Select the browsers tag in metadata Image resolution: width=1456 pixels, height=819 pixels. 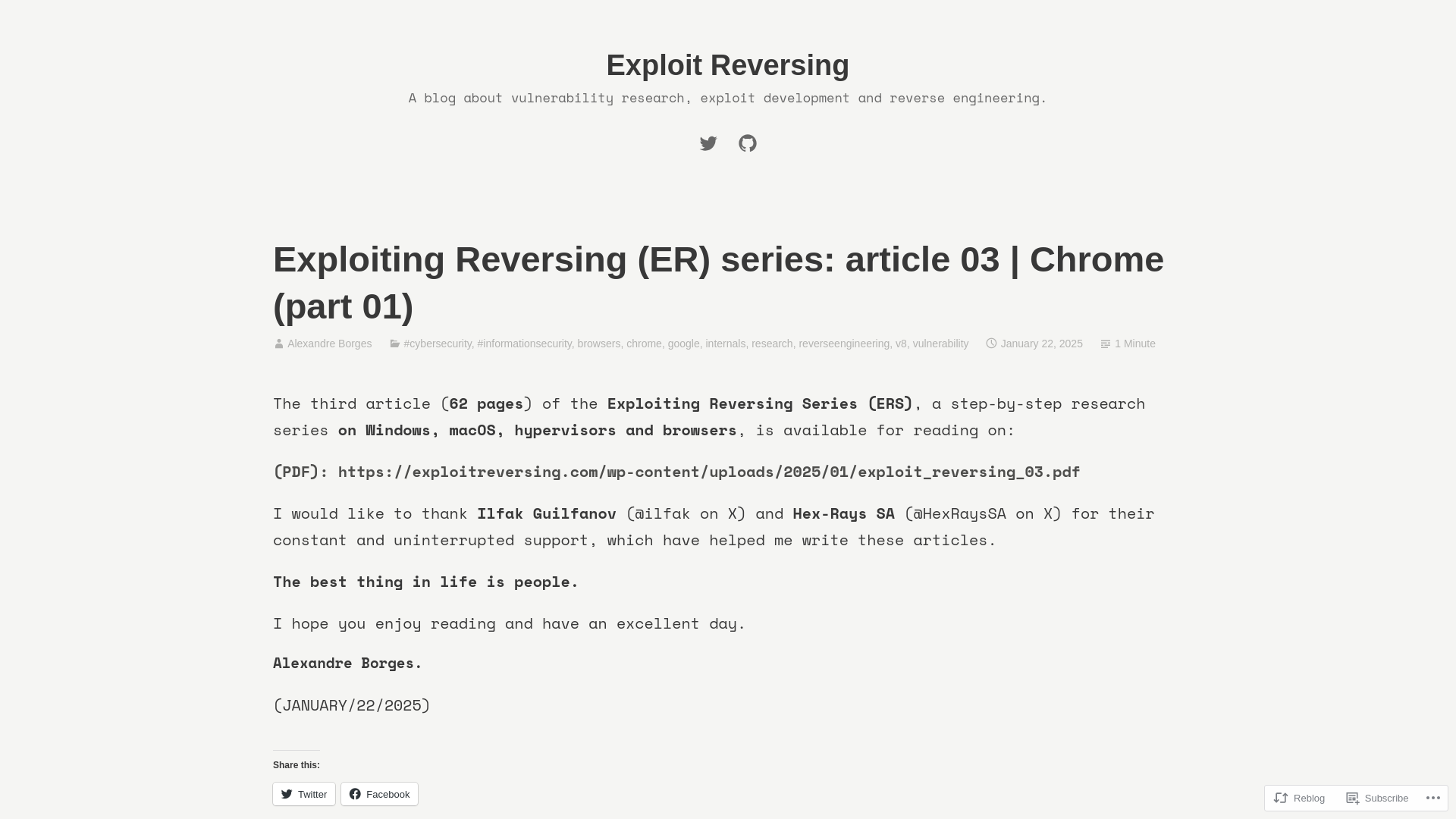point(599,343)
